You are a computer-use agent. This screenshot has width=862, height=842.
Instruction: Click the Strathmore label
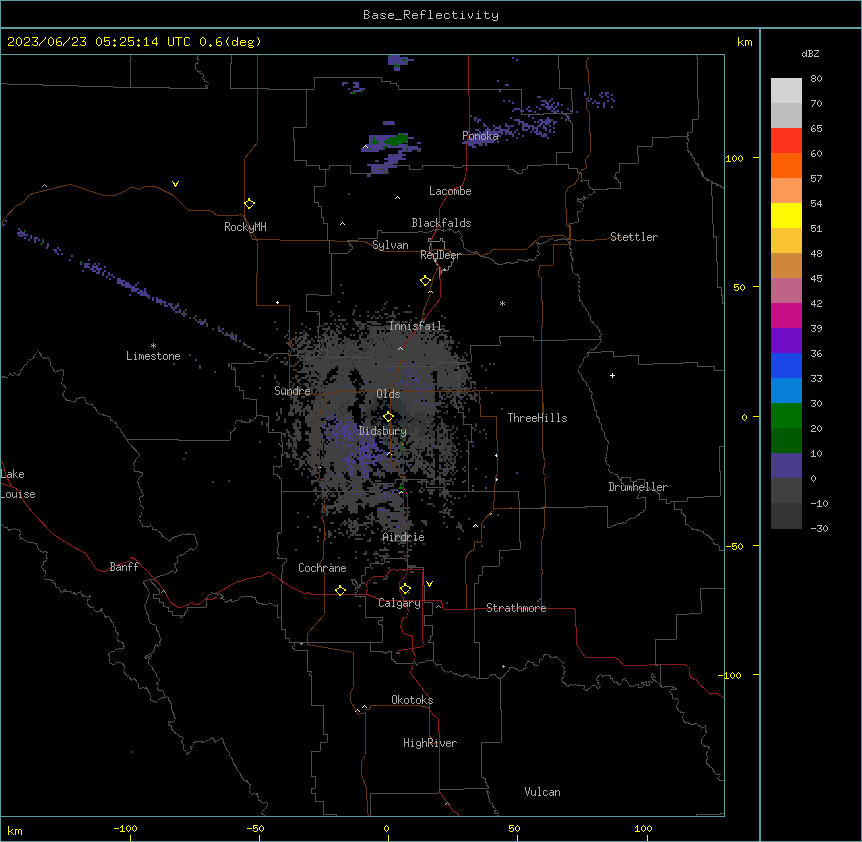point(516,608)
